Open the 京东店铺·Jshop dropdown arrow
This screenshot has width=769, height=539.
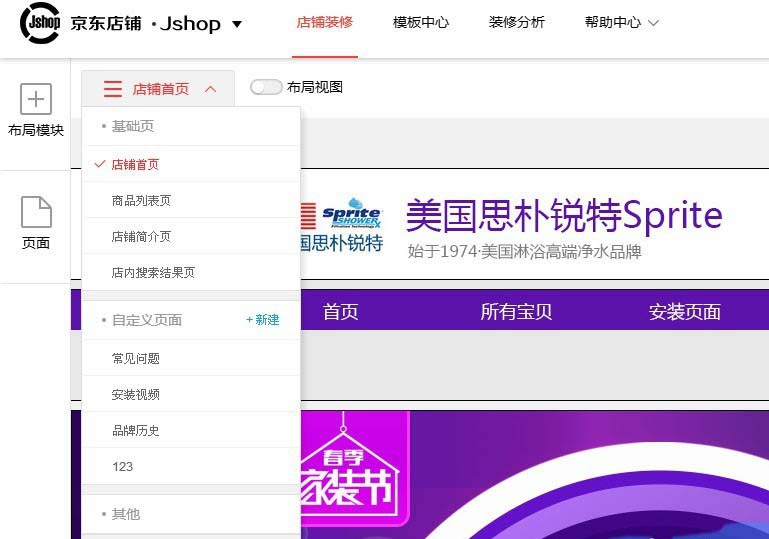coord(237,24)
